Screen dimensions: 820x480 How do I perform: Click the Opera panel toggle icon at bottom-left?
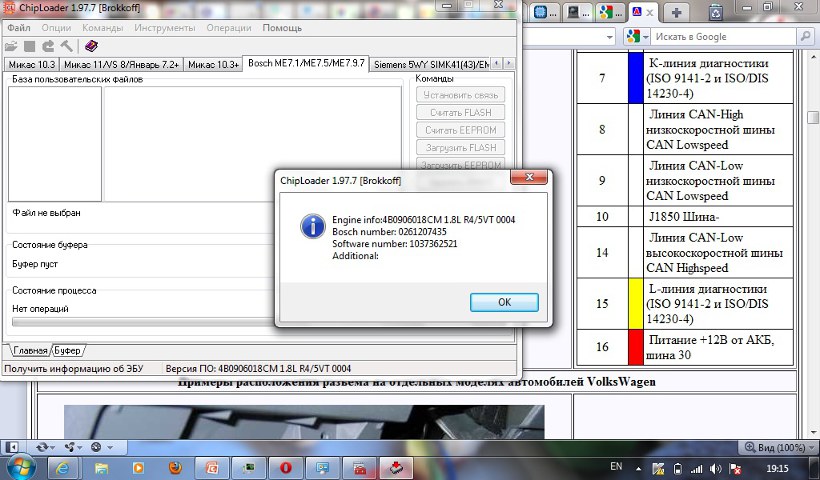click(x=12, y=447)
